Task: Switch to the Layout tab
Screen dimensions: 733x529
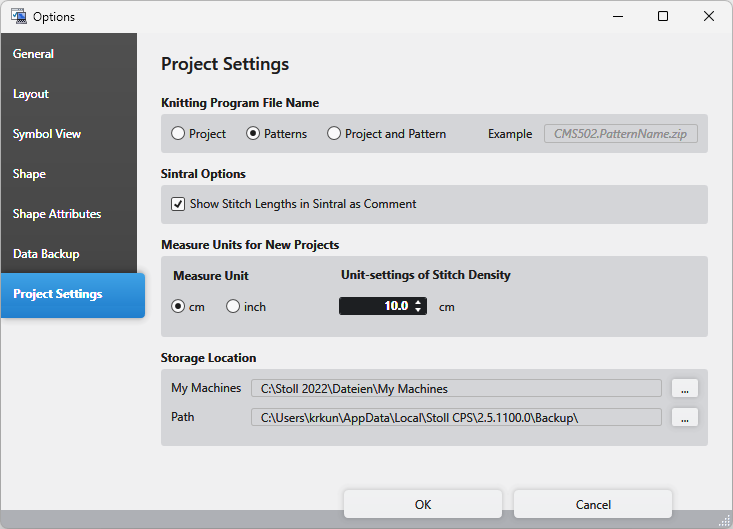Action: [x=31, y=94]
